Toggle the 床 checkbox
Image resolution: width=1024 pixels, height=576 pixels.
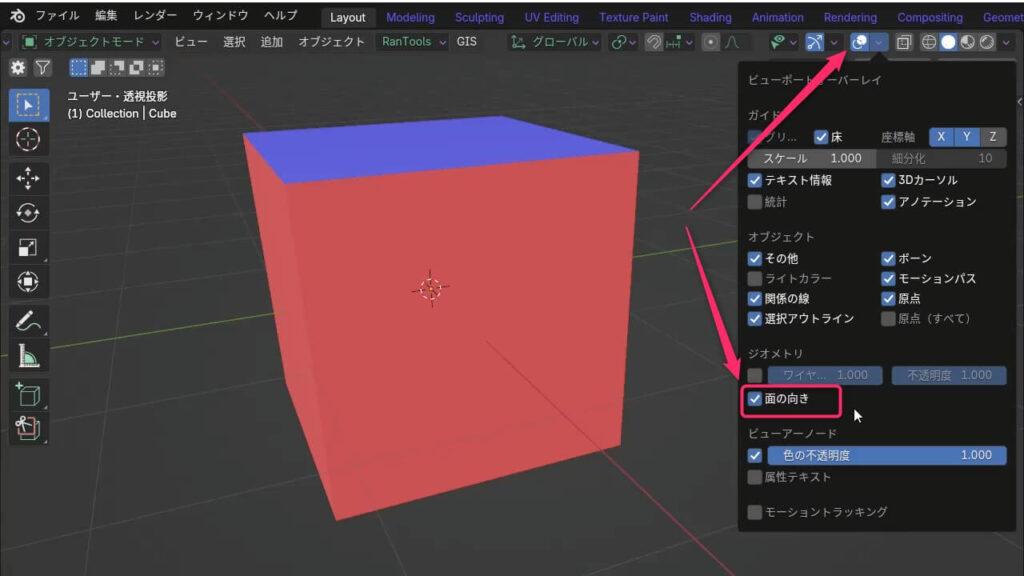[822, 137]
